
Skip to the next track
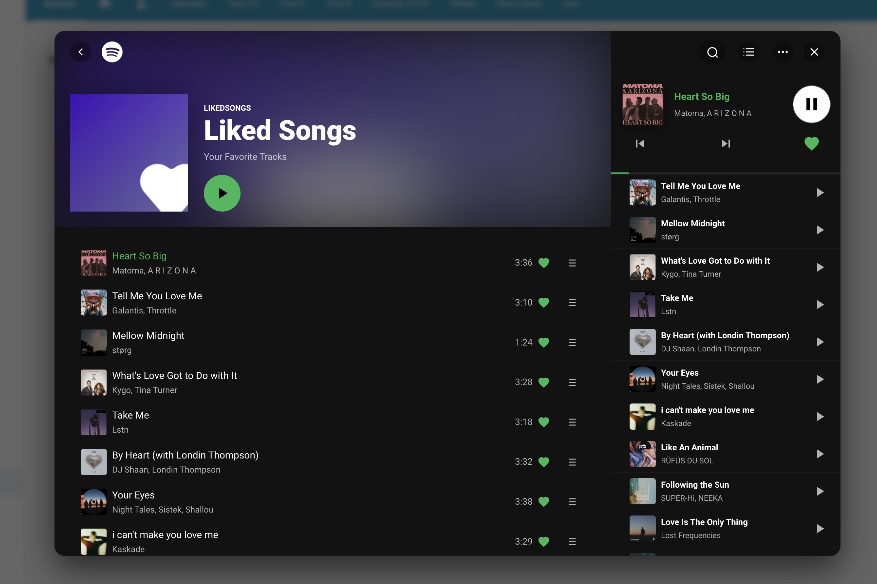726,144
